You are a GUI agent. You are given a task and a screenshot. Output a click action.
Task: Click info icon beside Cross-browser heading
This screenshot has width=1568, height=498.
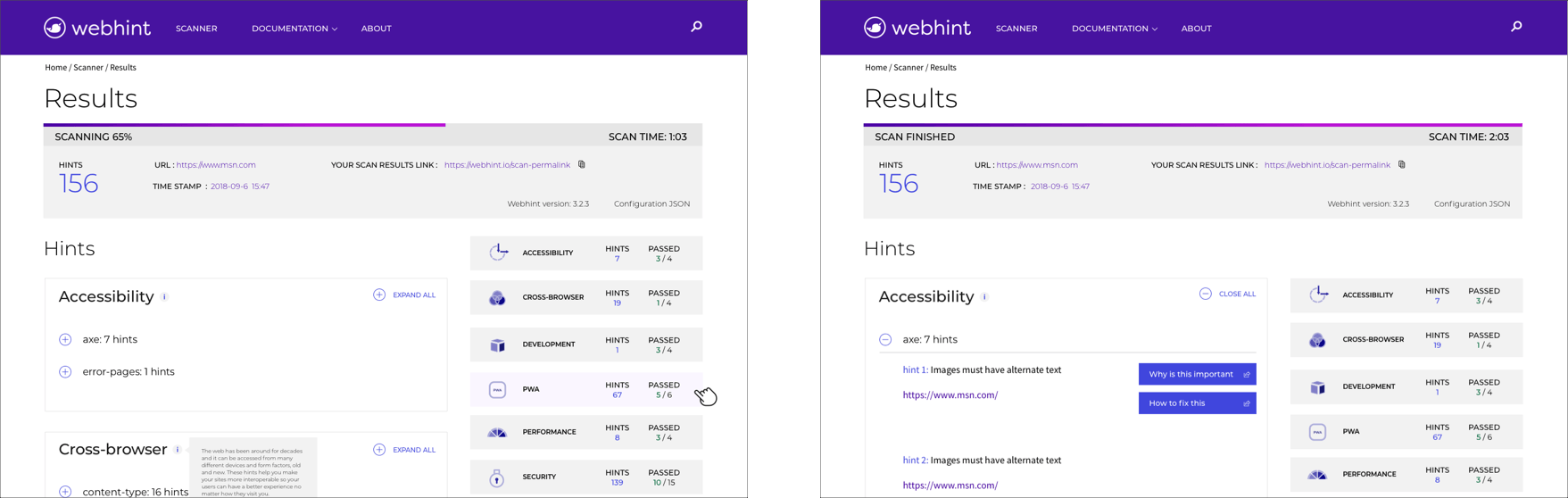click(178, 450)
